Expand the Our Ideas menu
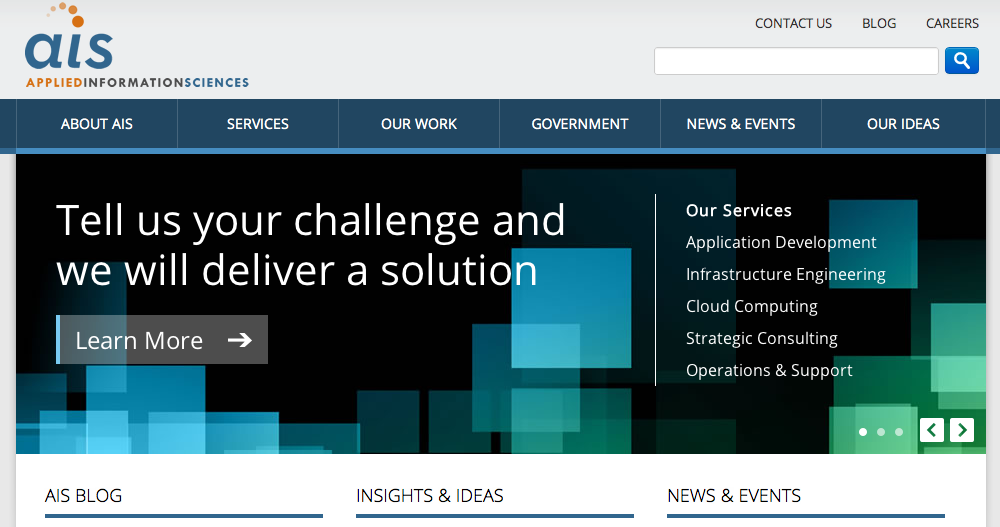1000x527 pixels. [x=903, y=124]
